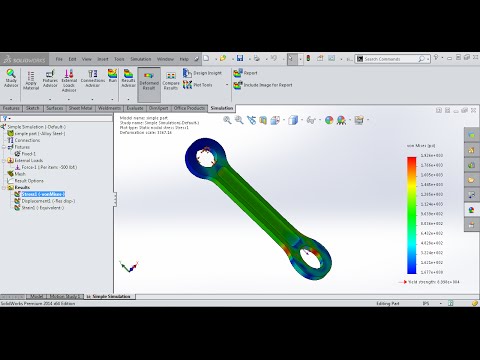Image resolution: width=480 pixels, height=360 pixels.
Task: Switch to the Sketch tab
Action: tap(33, 108)
